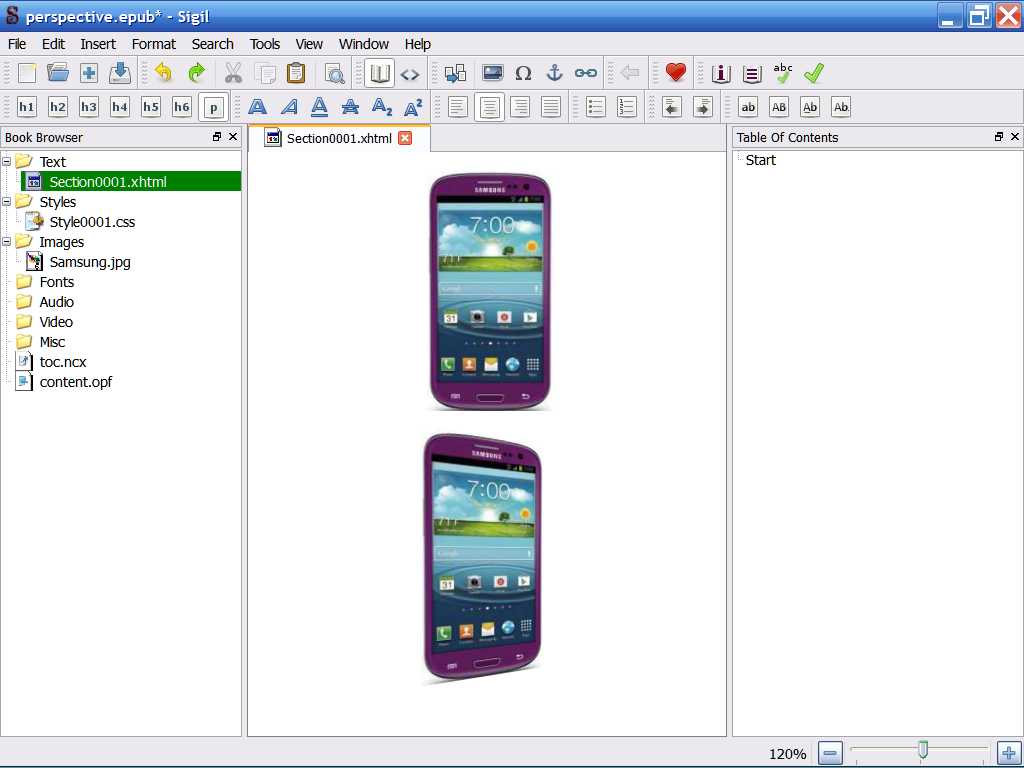
Task: Click the red heart Donate icon
Action: 676,73
